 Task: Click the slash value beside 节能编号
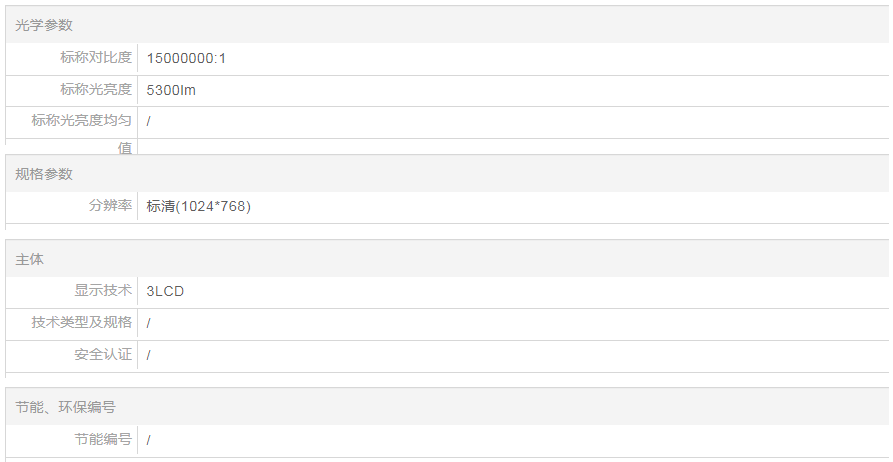coord(148,439)
